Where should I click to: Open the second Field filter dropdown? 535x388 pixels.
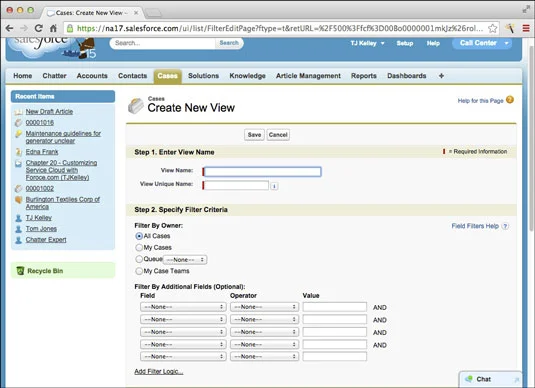pos(183,319)
